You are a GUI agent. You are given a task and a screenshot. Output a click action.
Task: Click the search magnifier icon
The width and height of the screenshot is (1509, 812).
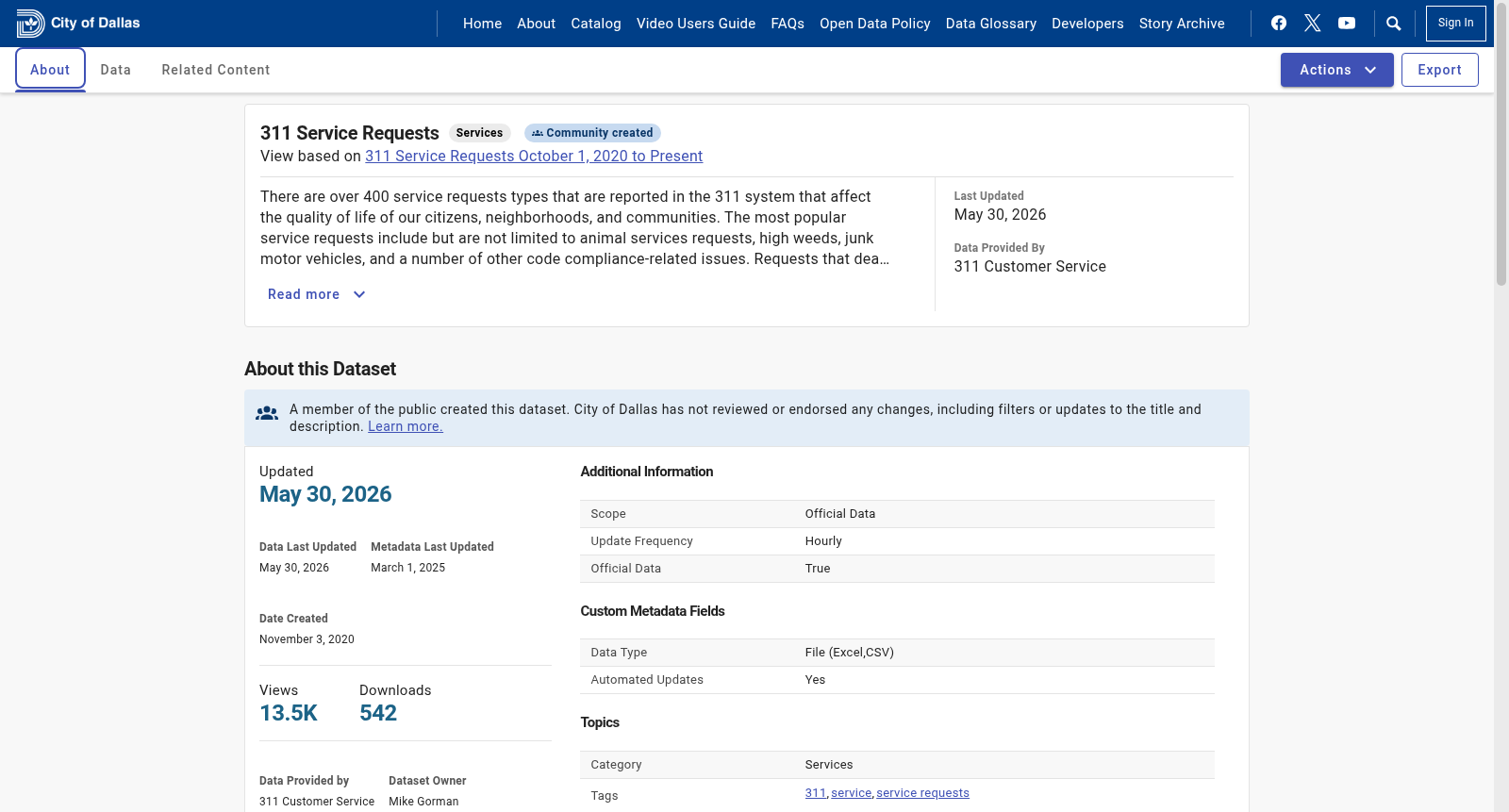[1394, 24]
